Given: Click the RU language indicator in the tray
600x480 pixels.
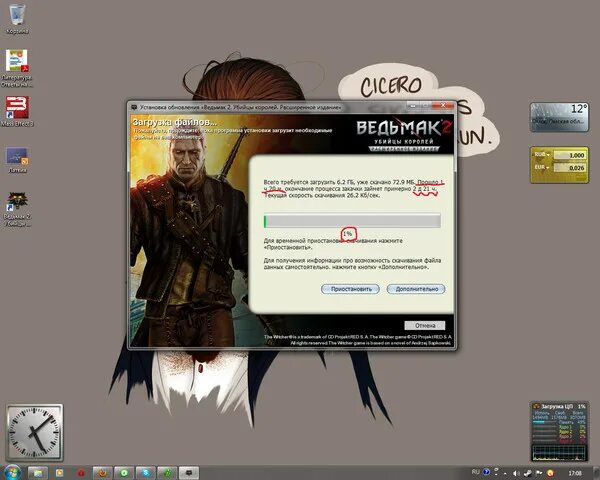Looking at the screenshot, I should point(476,472).
